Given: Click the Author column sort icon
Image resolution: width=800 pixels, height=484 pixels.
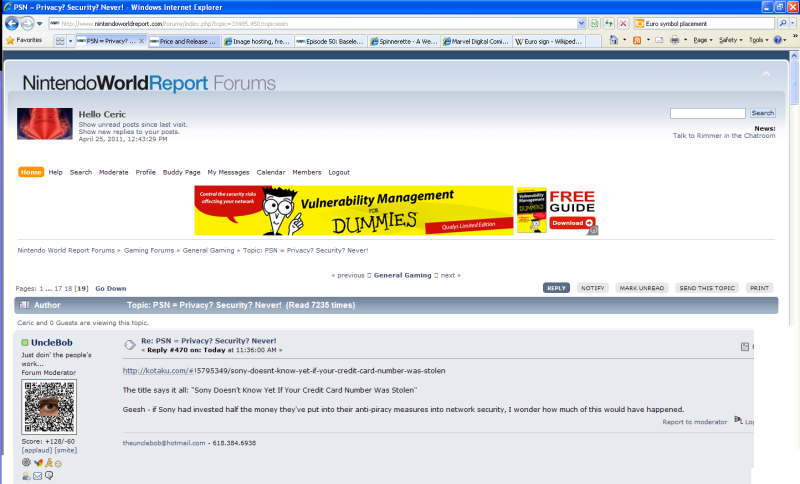Looking at the screenshot, I should pyautogui.click(x=24, y=305).
